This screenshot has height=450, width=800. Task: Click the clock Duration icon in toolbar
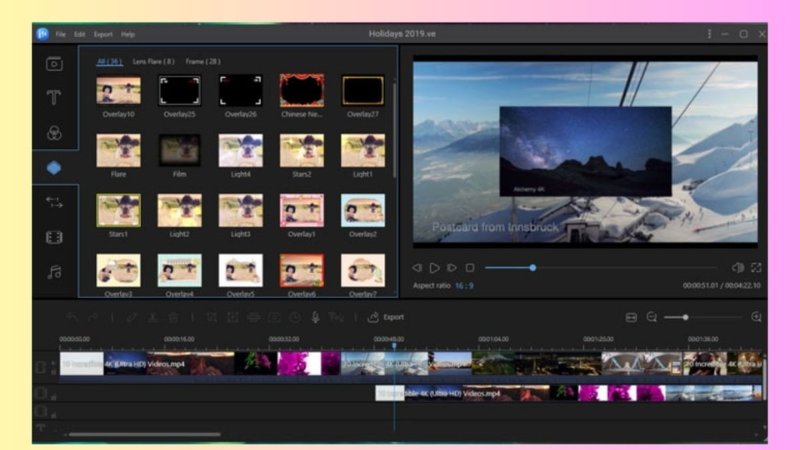(295, 317)
